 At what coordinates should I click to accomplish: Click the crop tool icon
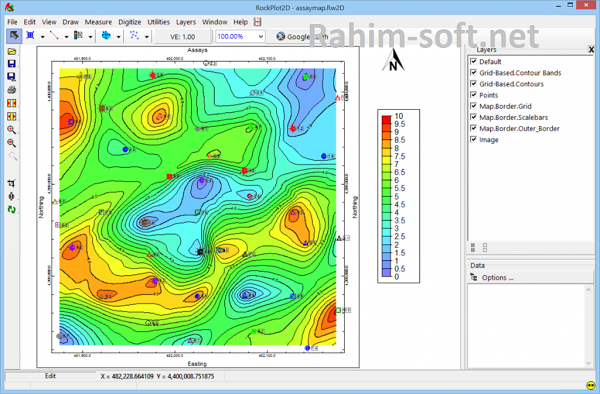tap(11, 183)
